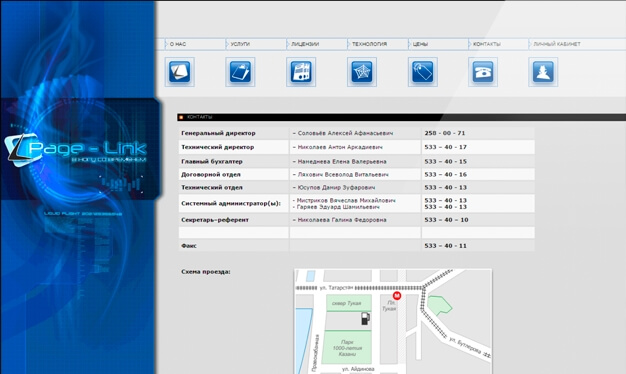
Task: Click the Николаева Галина Федоровна name
Action: (x=342, y=220)
